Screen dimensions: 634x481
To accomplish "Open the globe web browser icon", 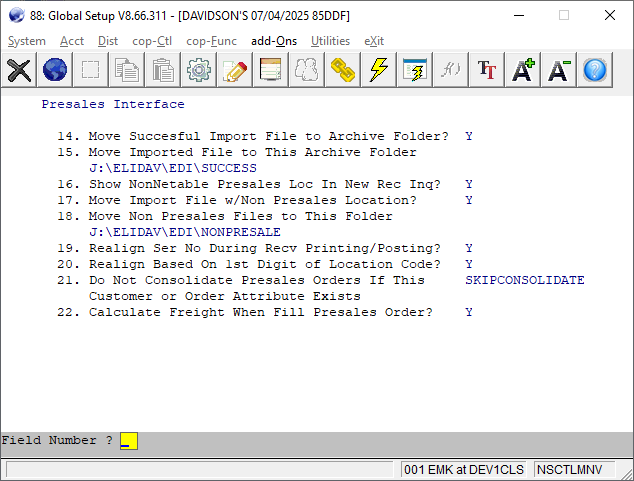I will (55, 69).
